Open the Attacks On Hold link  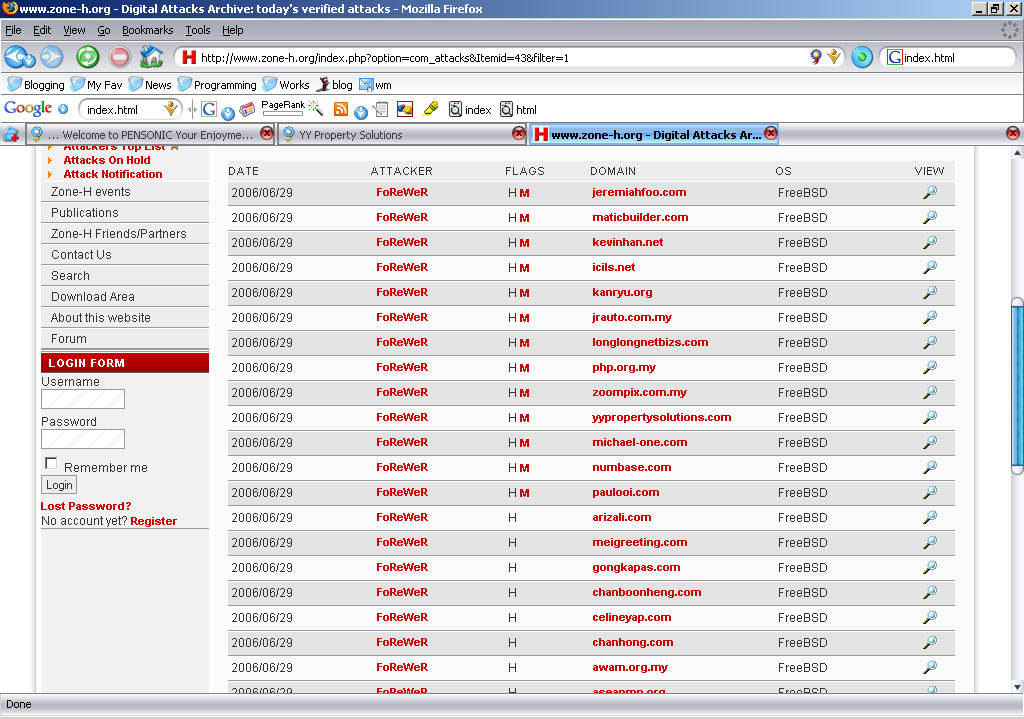pyautogui.click(x=106, y=160)
